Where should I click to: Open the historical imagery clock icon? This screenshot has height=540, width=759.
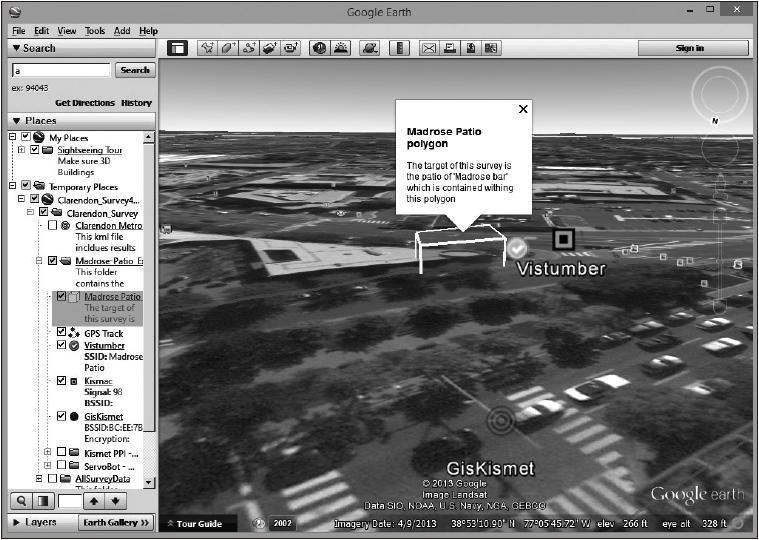[319, 48]
